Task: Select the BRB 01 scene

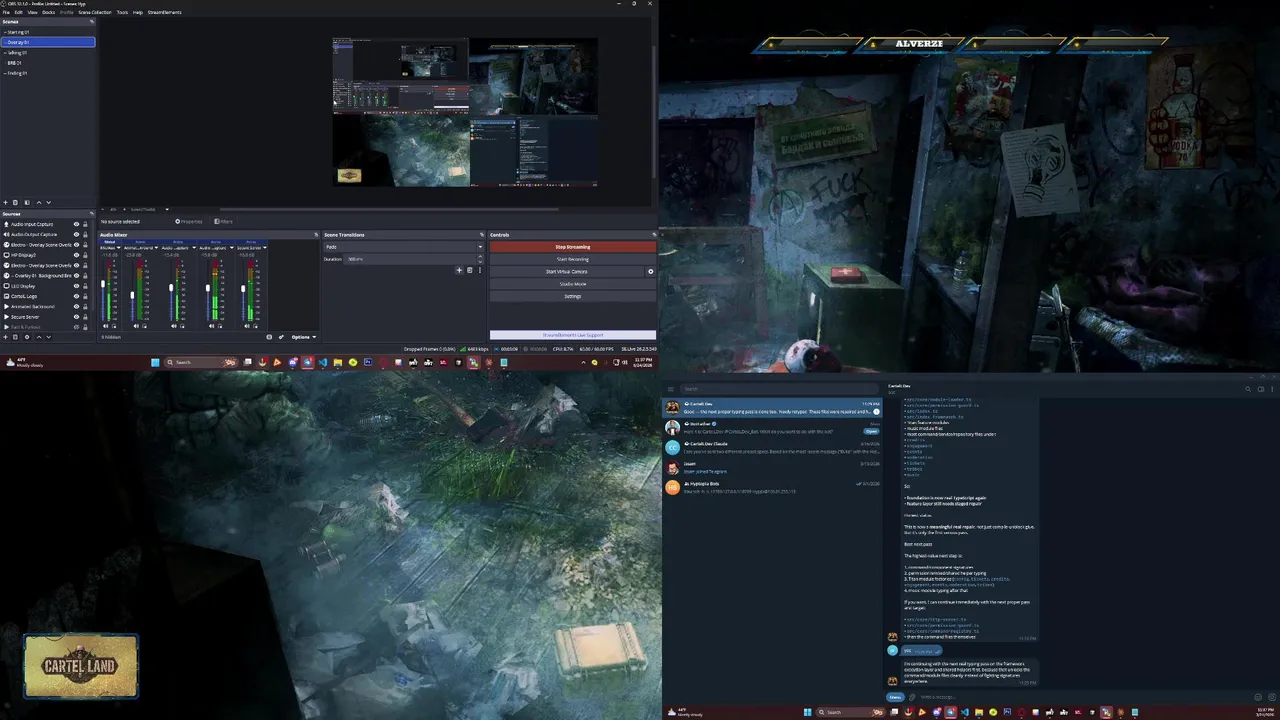Action: point(48,63)
